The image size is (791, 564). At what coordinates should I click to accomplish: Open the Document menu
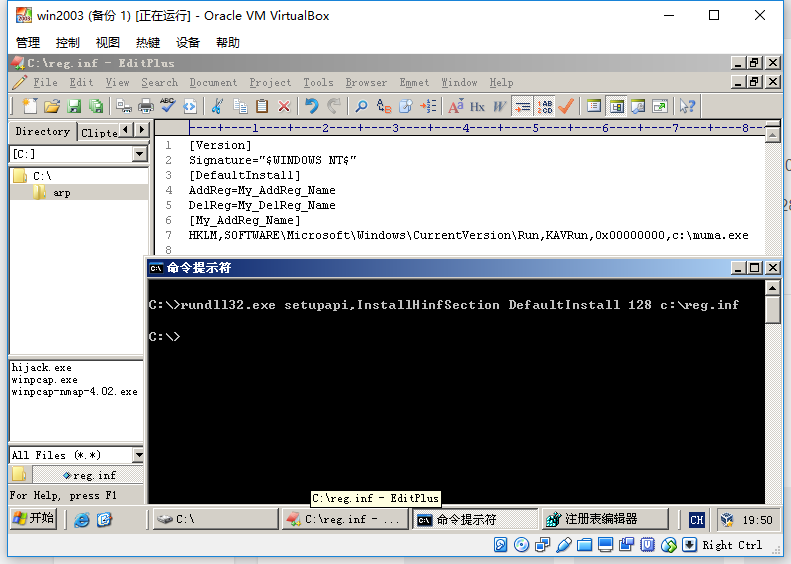[213, 82]
